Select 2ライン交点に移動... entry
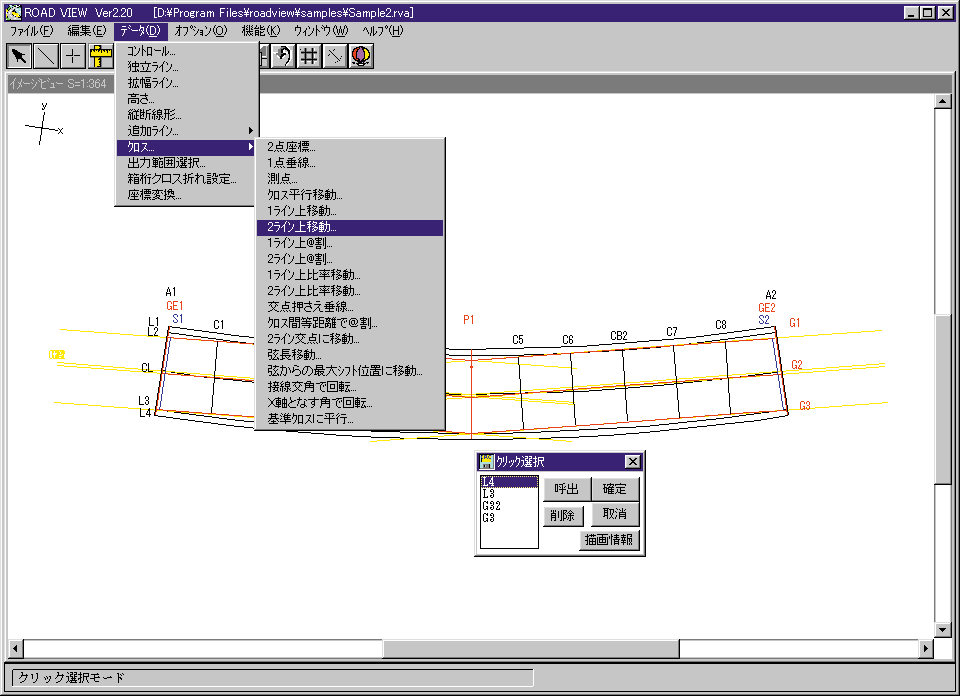The image size is (960, 696). (350, 339)
